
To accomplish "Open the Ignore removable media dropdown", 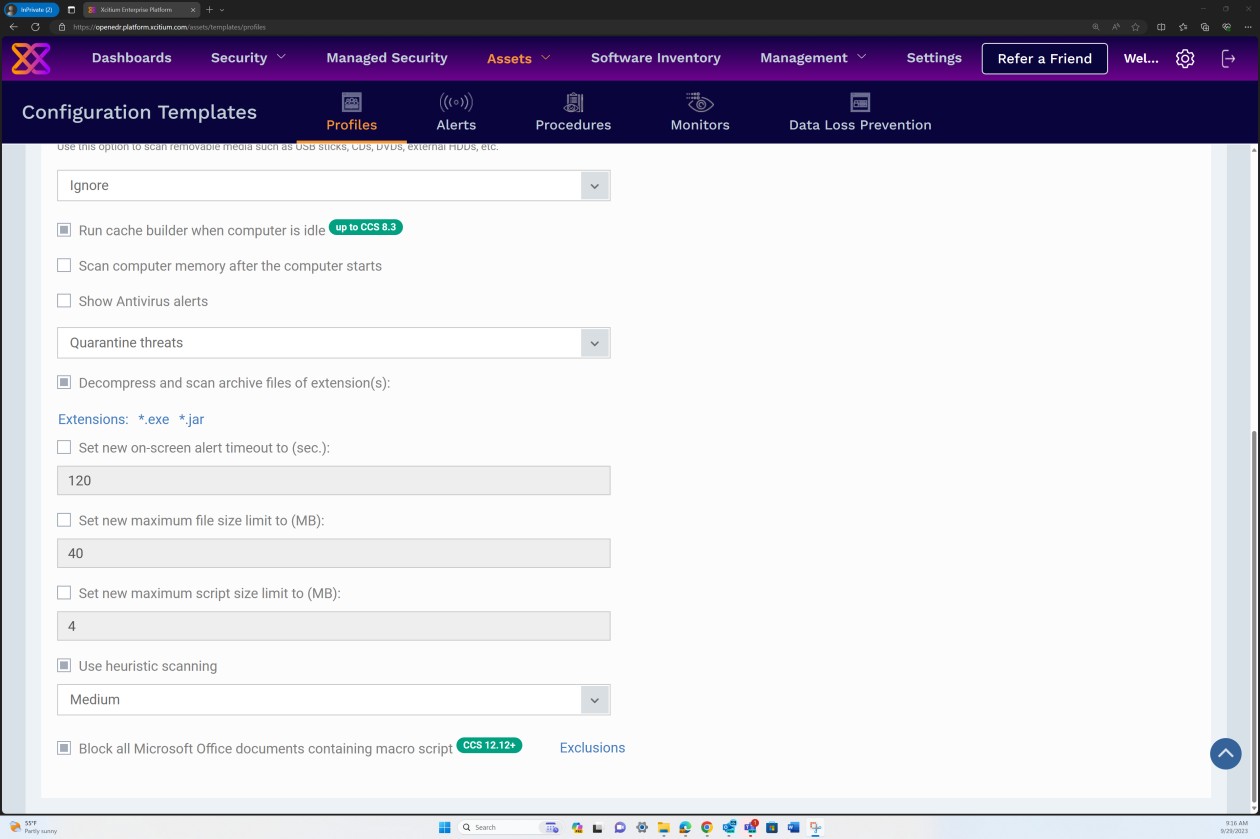I will [x=594, y=185].
